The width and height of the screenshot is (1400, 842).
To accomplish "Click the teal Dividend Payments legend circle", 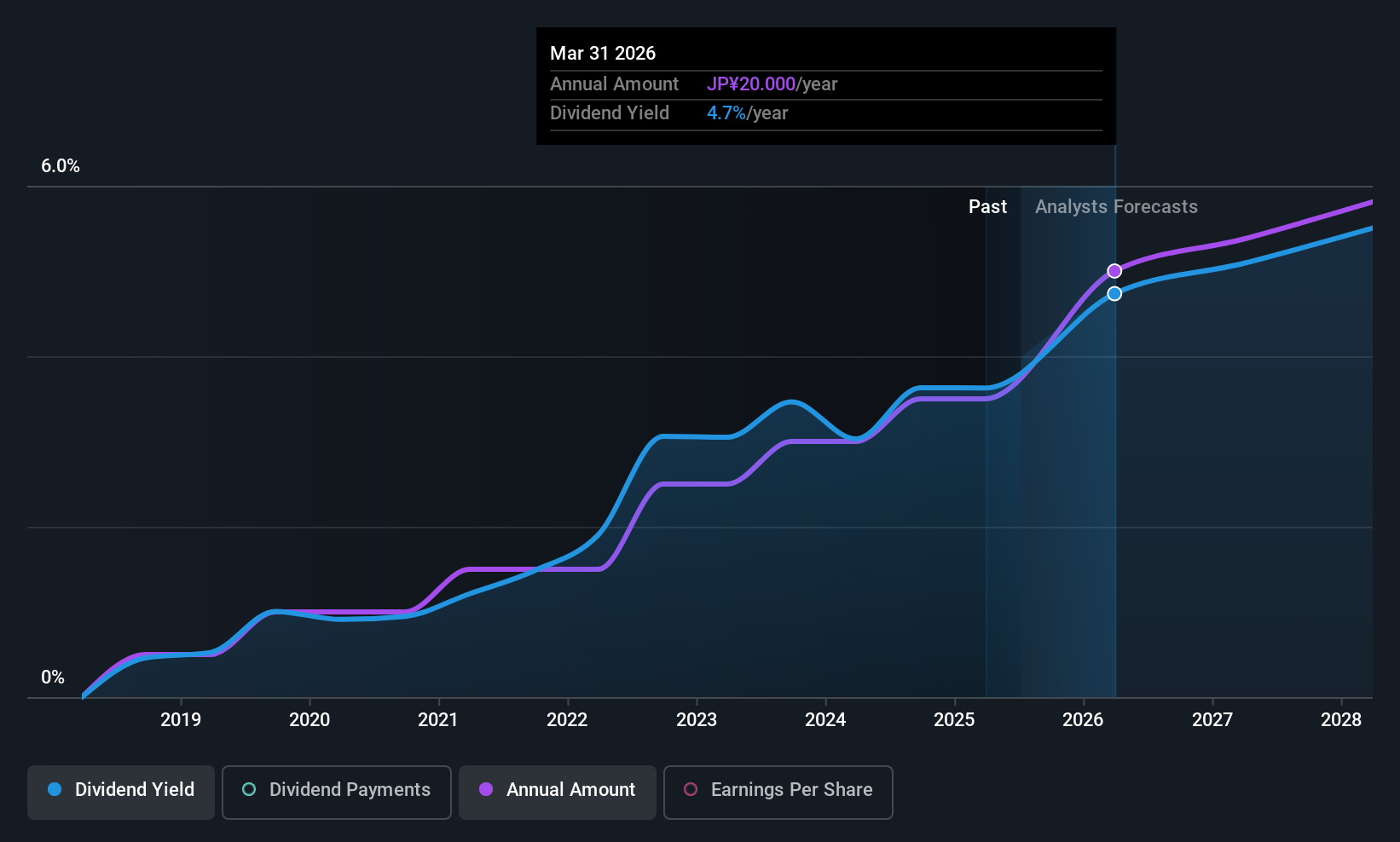I will point(249,789).
